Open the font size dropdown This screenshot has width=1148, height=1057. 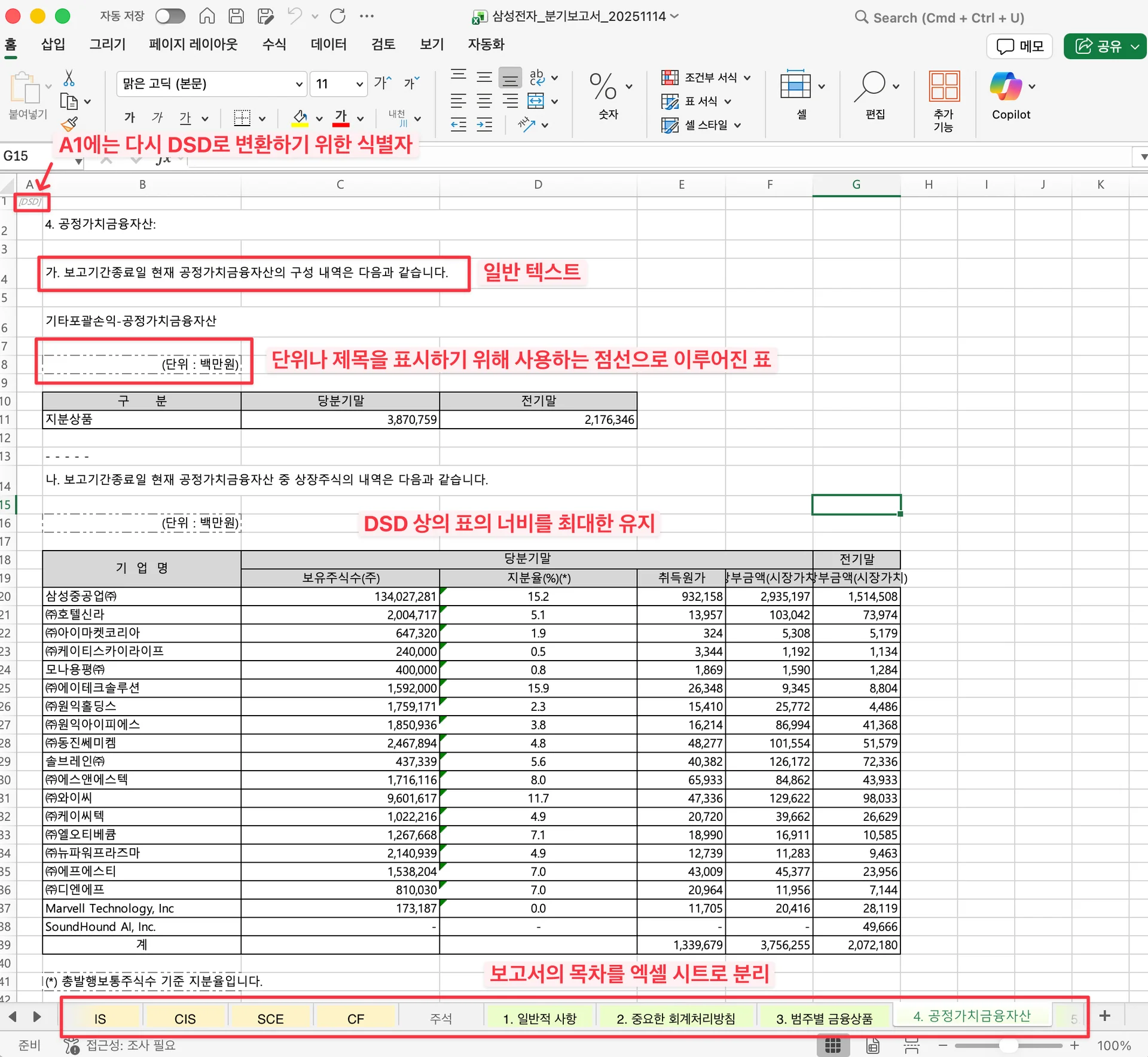click(359, 84)
